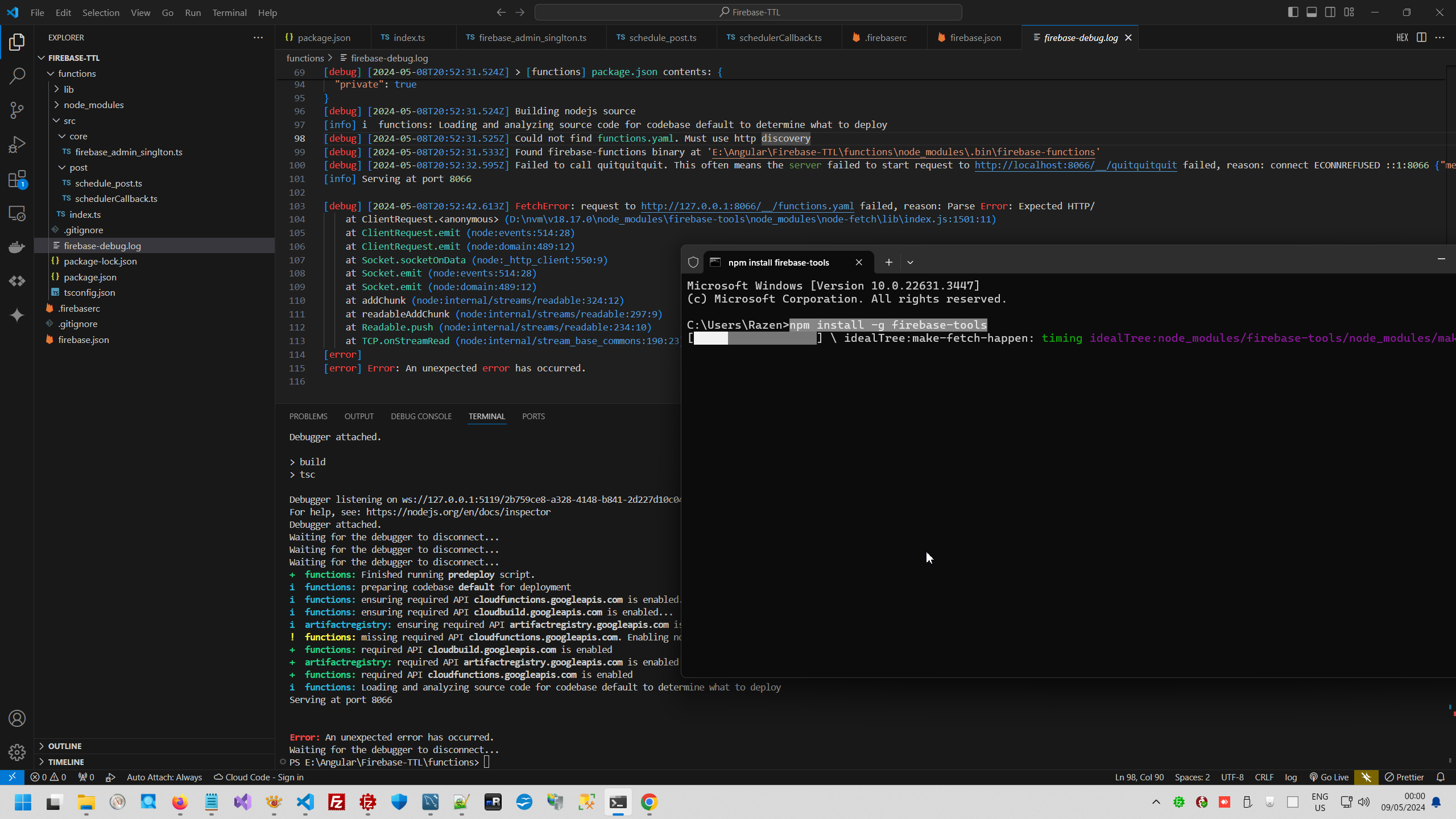Switch to the DEBUG CONSOLE tab
This screenshot has height=819, width=1456.
coord(421,416)
